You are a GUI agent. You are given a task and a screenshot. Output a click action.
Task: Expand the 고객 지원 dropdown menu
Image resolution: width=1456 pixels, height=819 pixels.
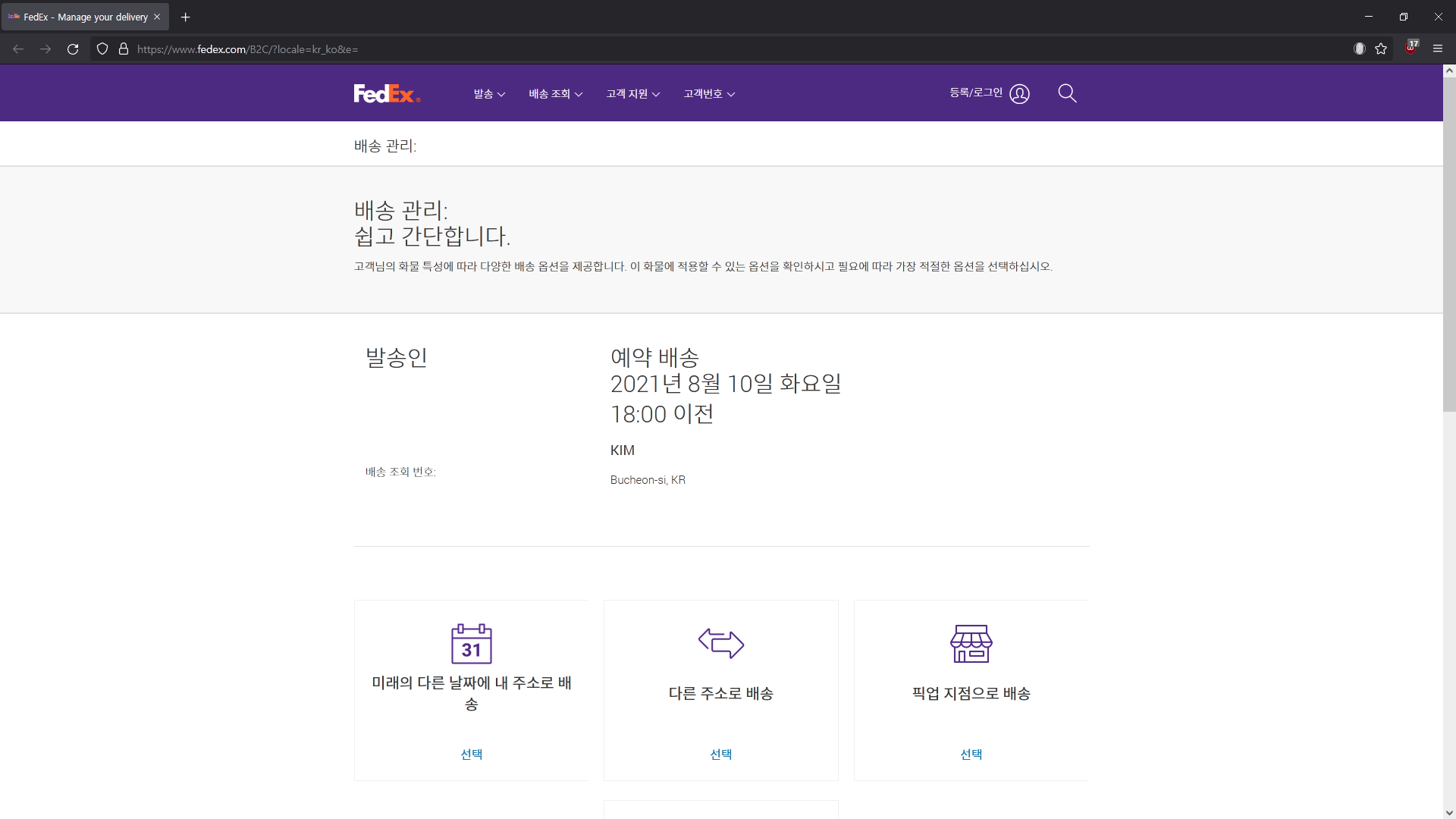tap(632, 94)
